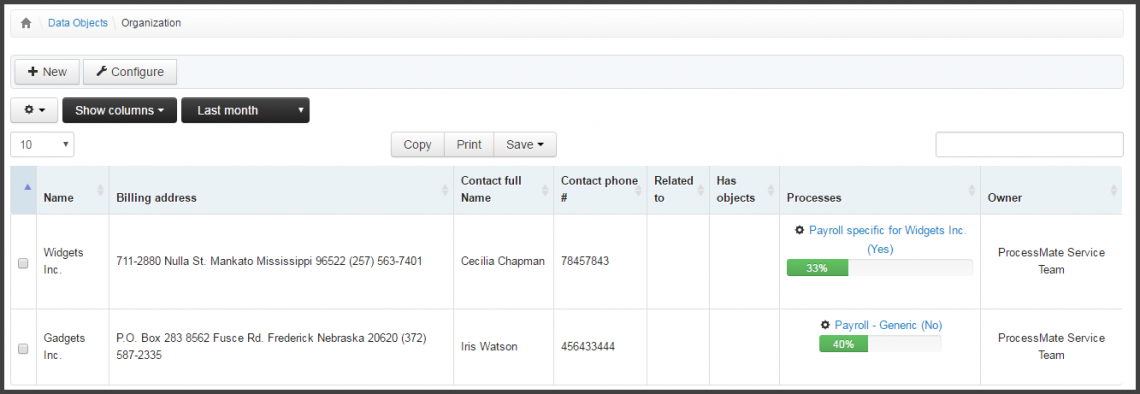Tick the Gadgets Inc. row checkbox
The width and height of the screenshot is (1140, 394).
pos(23,349)
